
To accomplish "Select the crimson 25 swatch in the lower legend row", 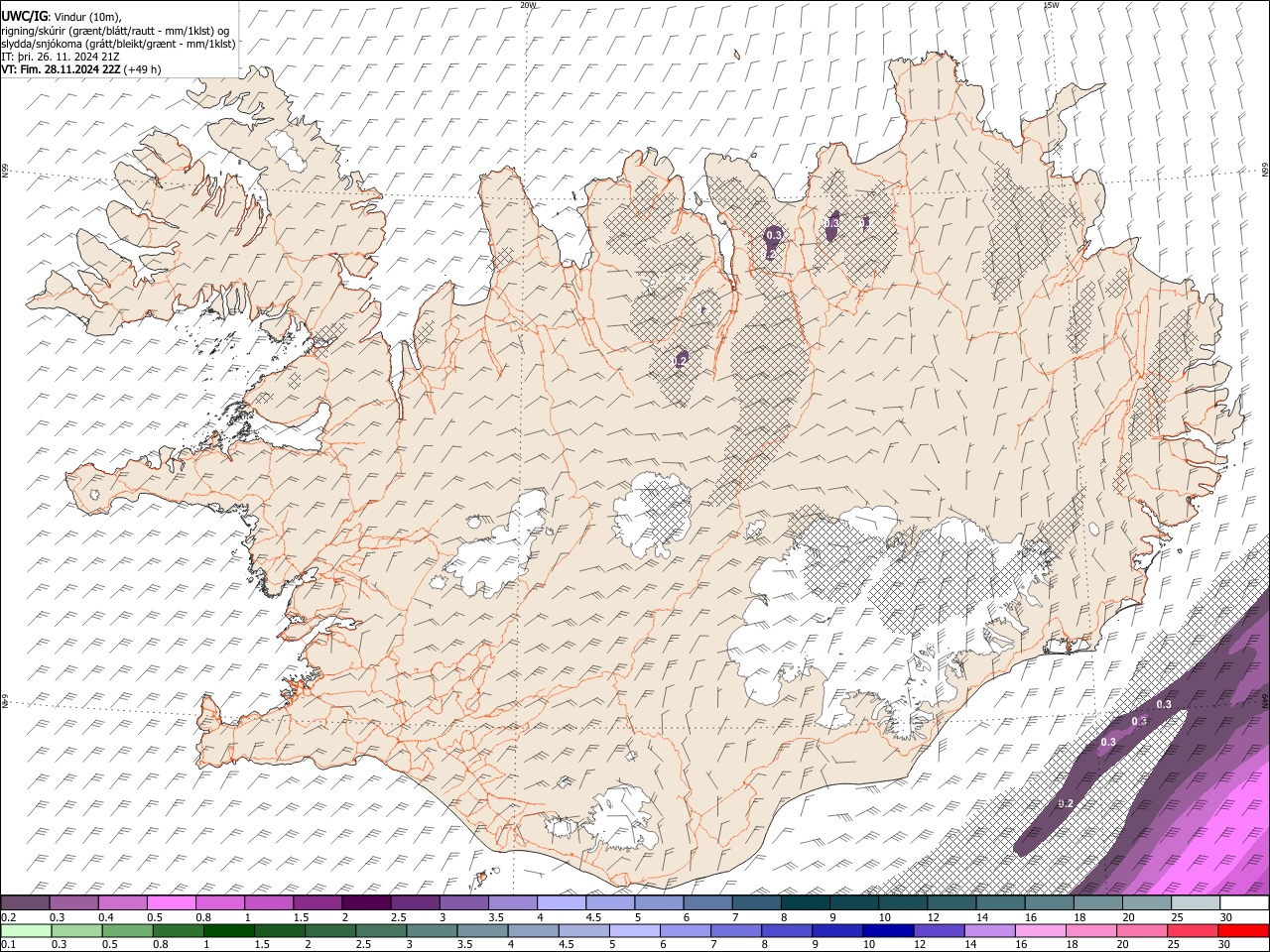I will click(x=1192, y=930).
